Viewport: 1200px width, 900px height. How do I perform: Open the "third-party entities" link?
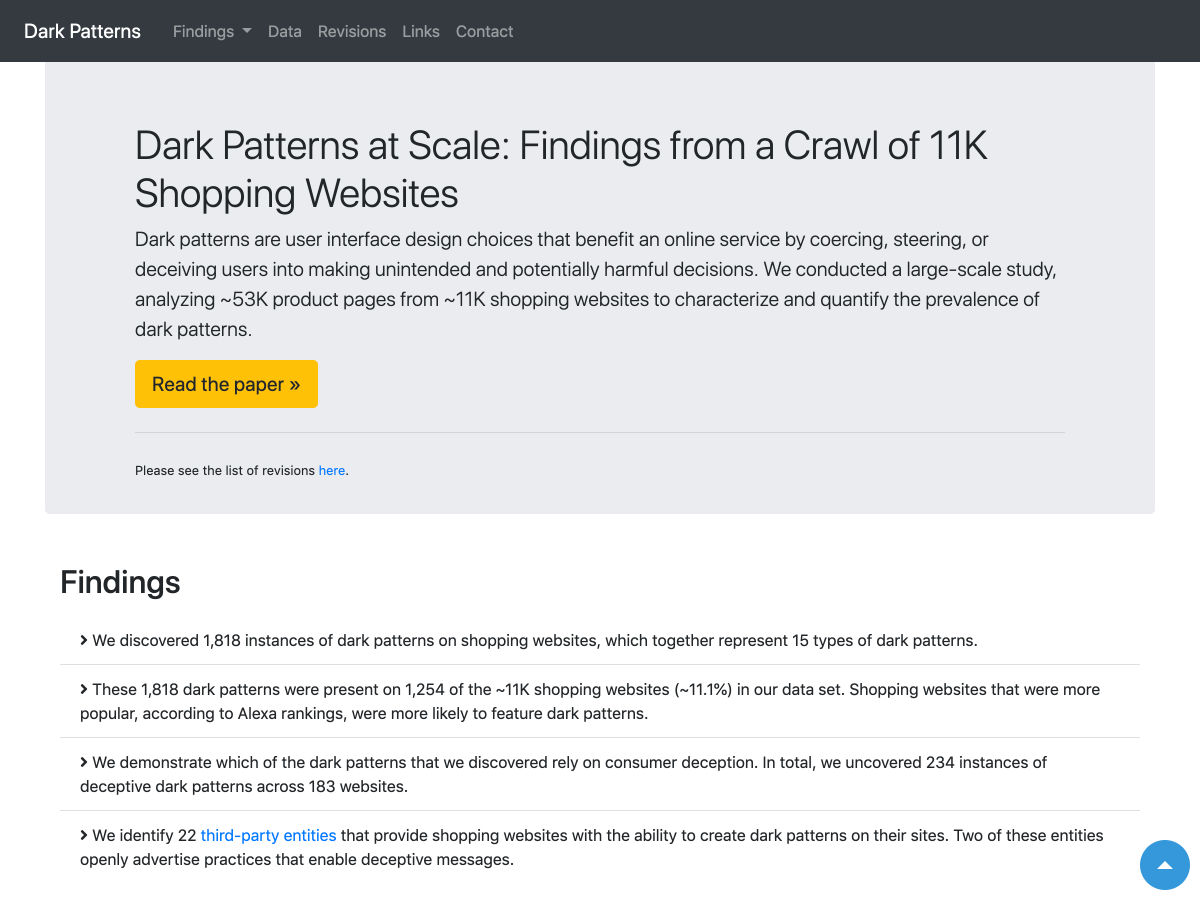coord(268,835)
